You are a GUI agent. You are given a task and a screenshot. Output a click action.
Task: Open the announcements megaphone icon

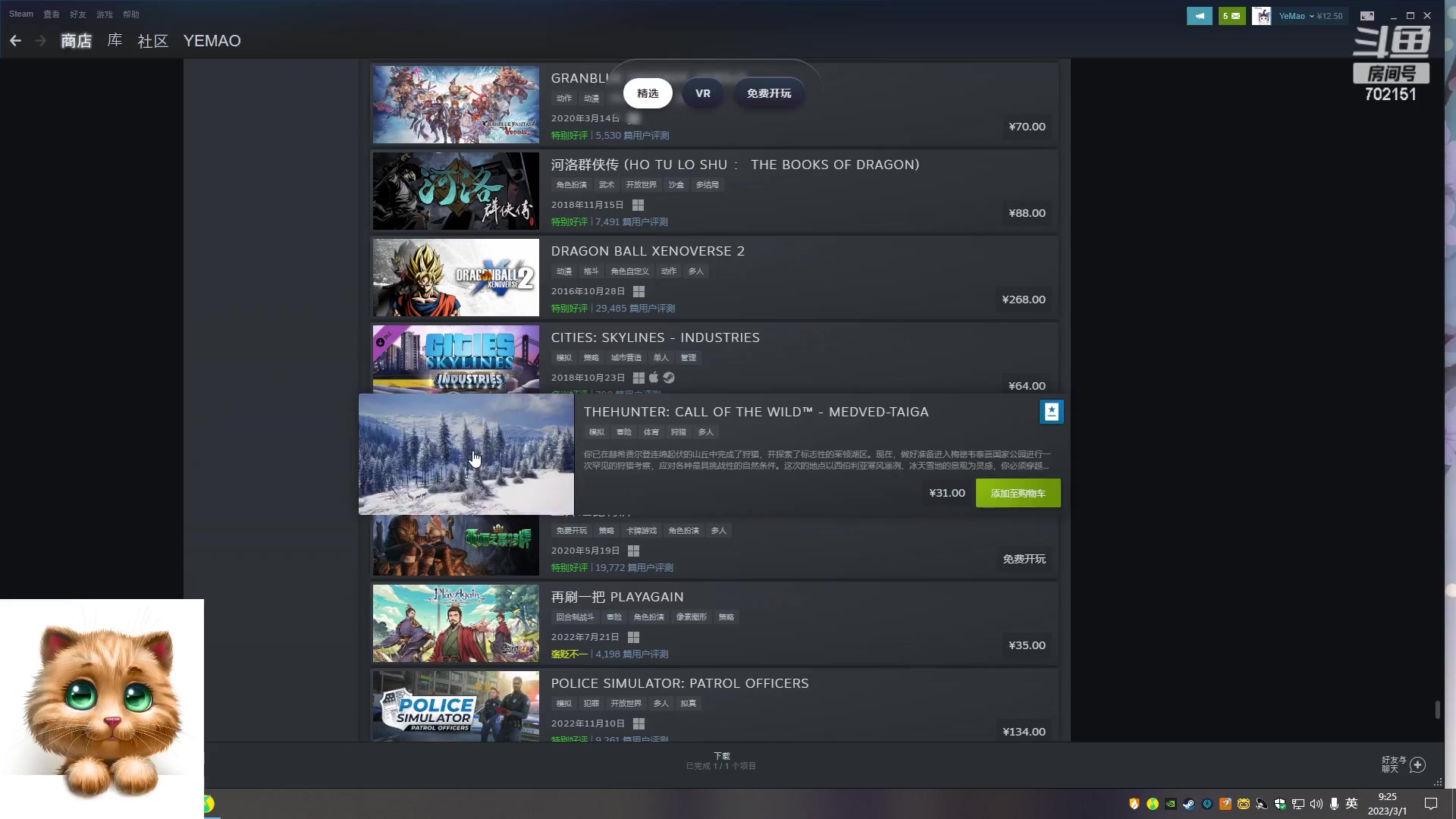(x=1199, y=16)
